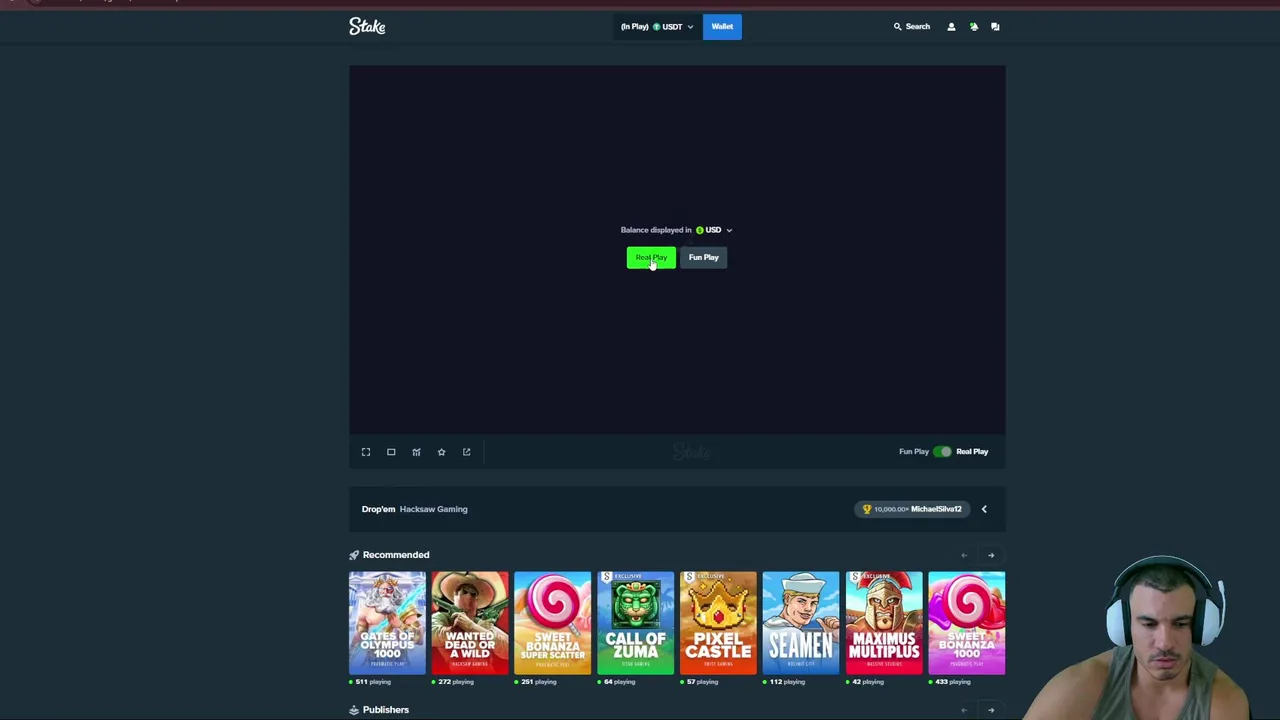Viewport: 1280px width, 720px height.
Task: Open the MichaelSilva12 big win badge
Action: 912,509
